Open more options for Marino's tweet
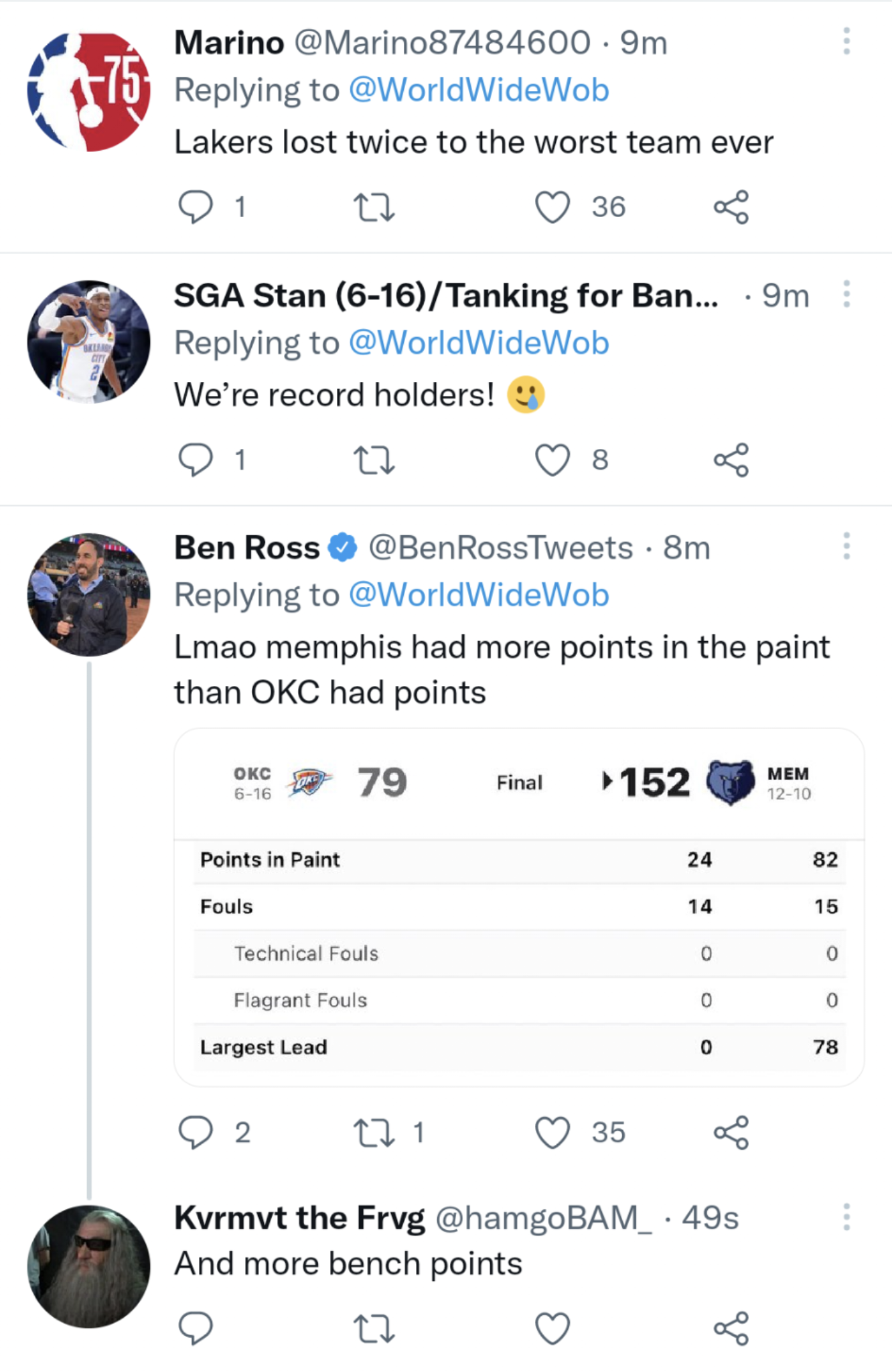892x1372 pixels. pyautogui.click(x=846, y=42)
